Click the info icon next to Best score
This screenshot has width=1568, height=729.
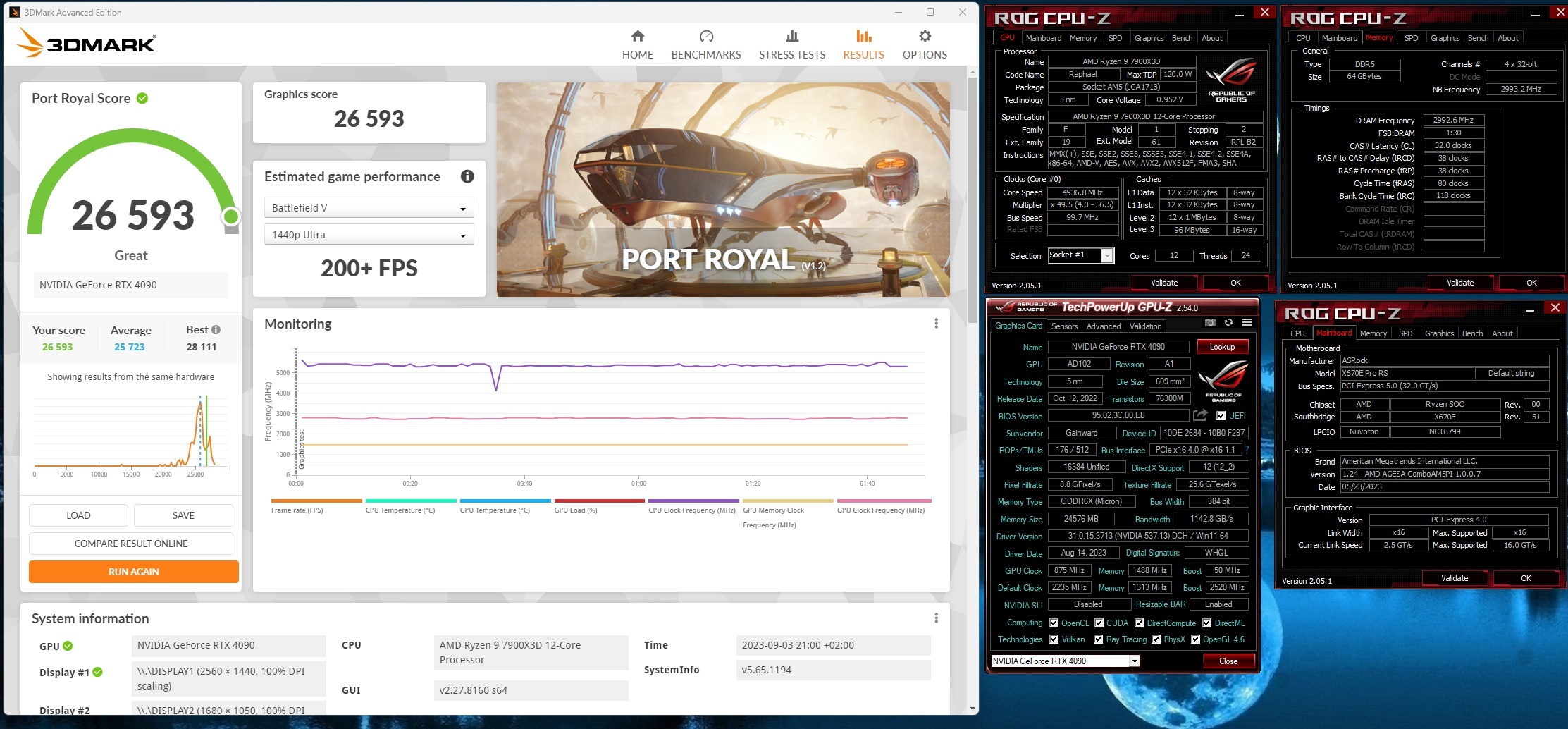(216, 330)
